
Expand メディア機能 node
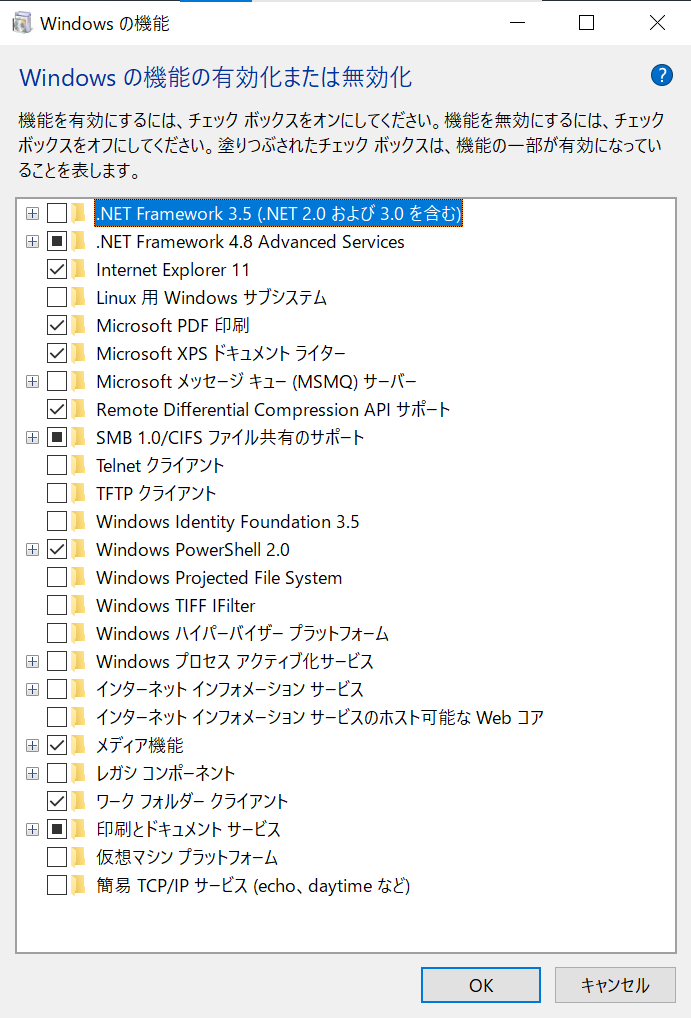click(32, 745)
